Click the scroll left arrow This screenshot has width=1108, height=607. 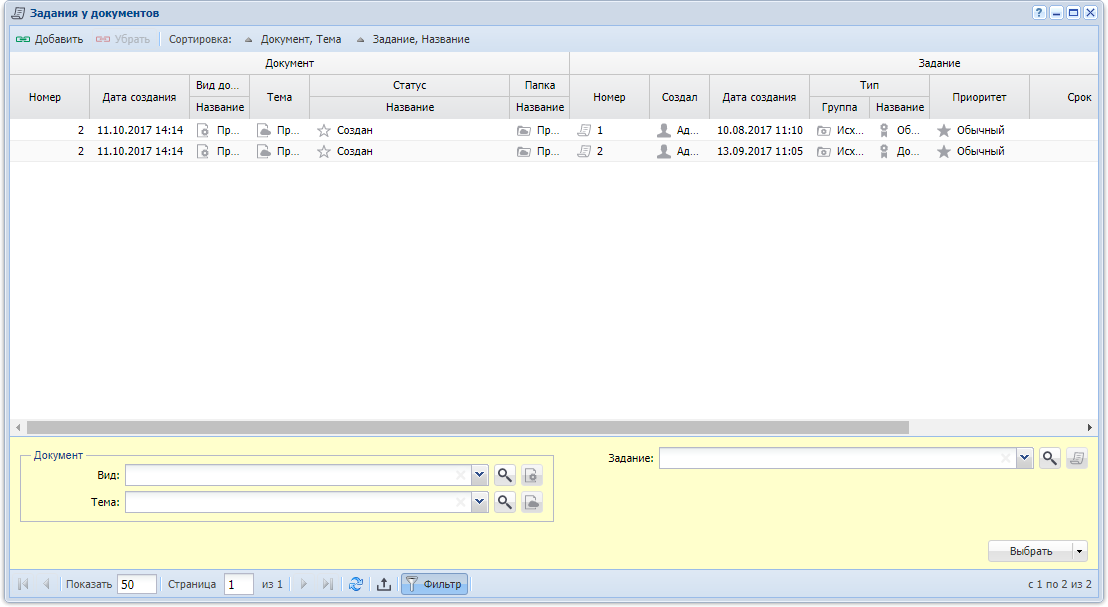18,428
